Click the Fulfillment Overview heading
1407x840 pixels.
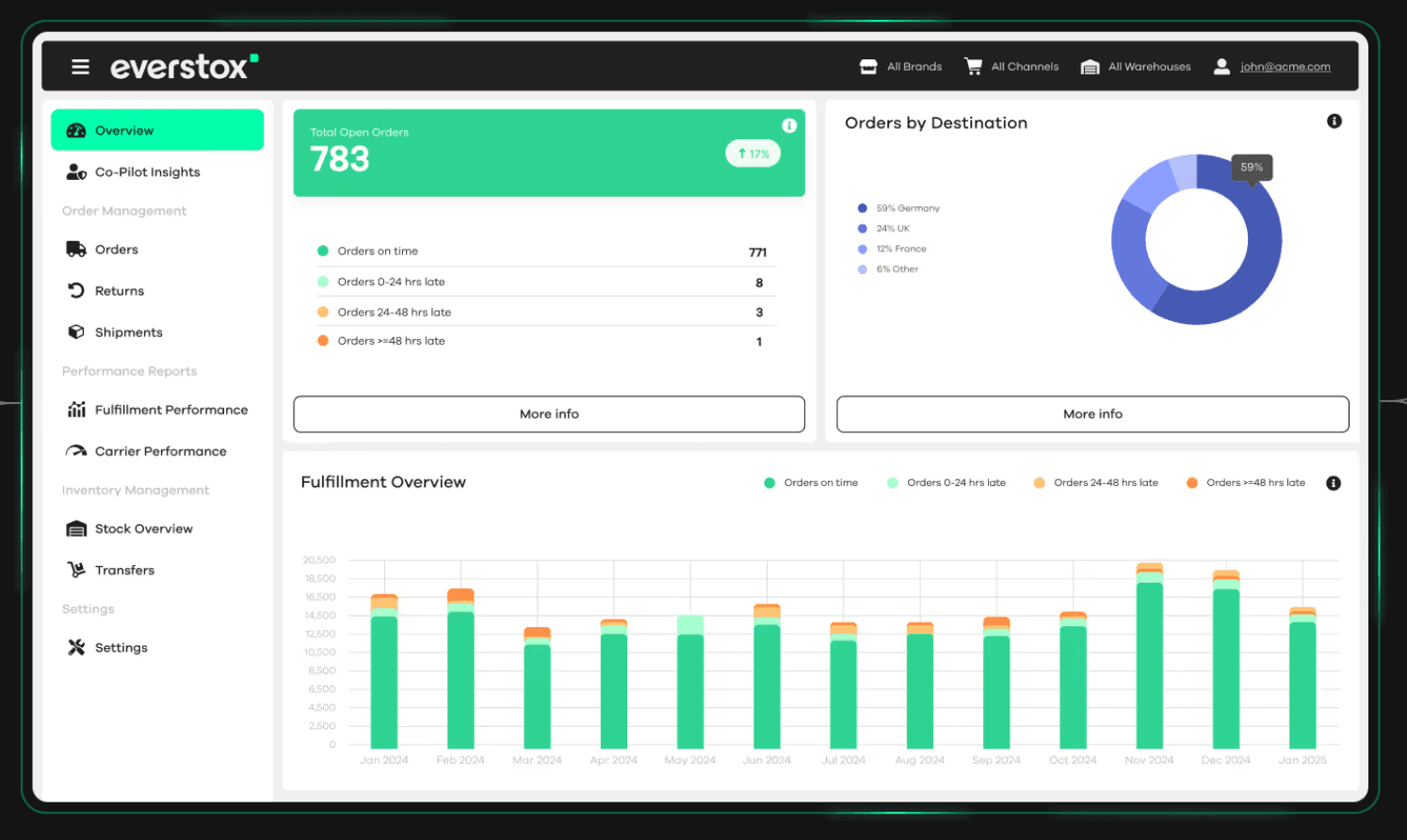(383, 482)
